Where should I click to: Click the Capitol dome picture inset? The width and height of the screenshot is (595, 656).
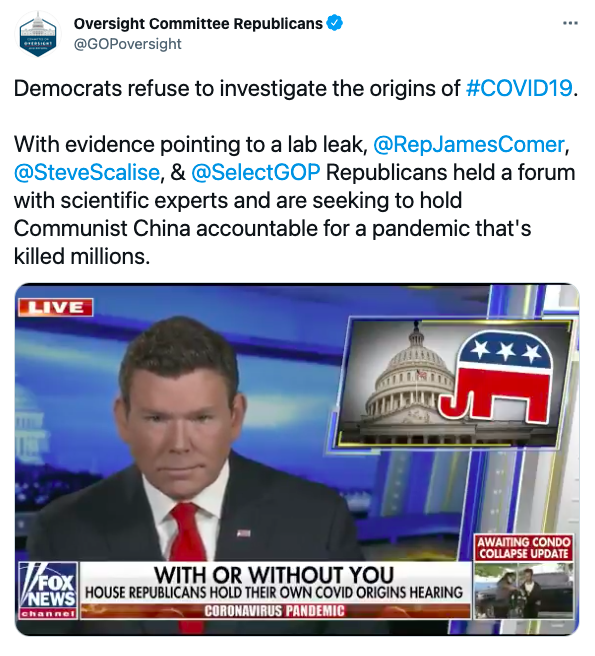pos(453,382)
